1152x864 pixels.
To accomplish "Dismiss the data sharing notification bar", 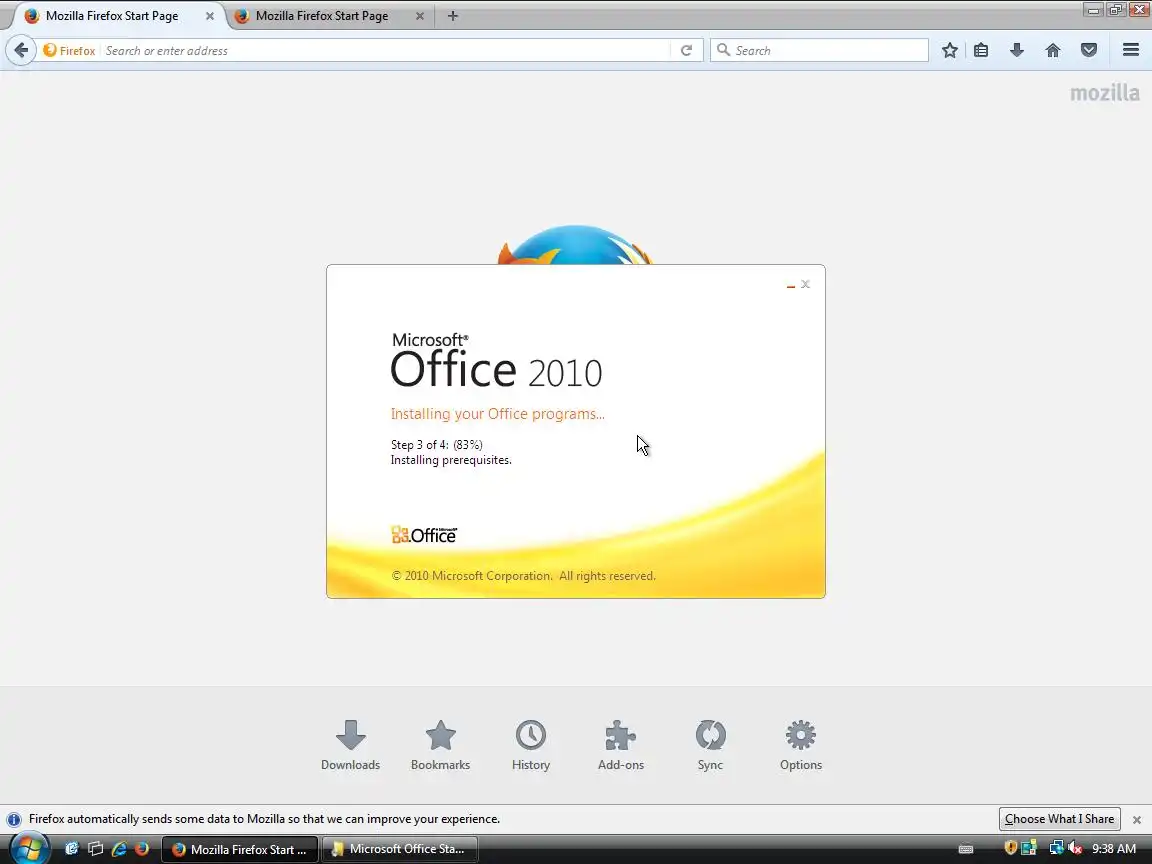I will pos(1137,819).
